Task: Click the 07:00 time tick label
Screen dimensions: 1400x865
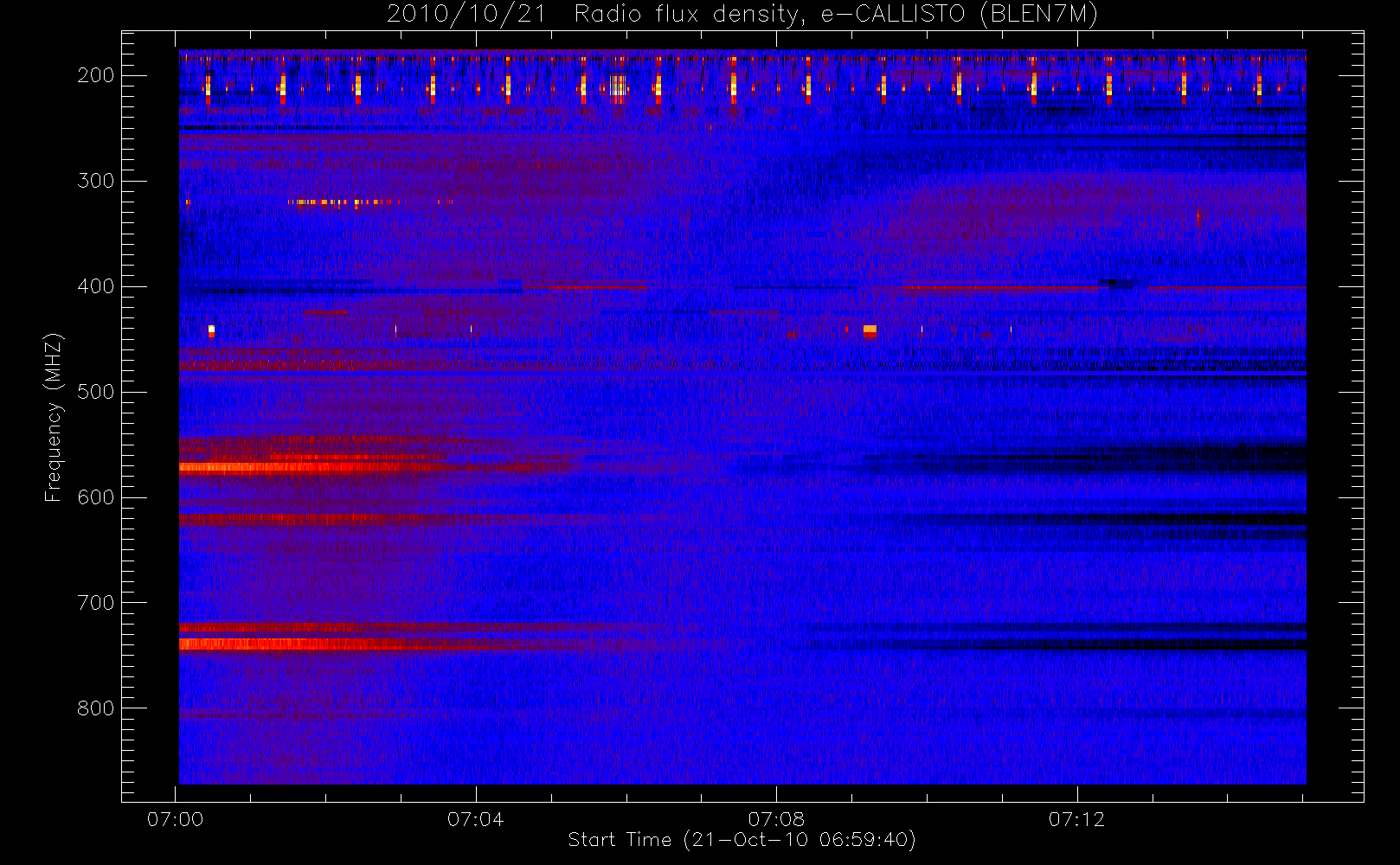Action: [x=176, y=819]
